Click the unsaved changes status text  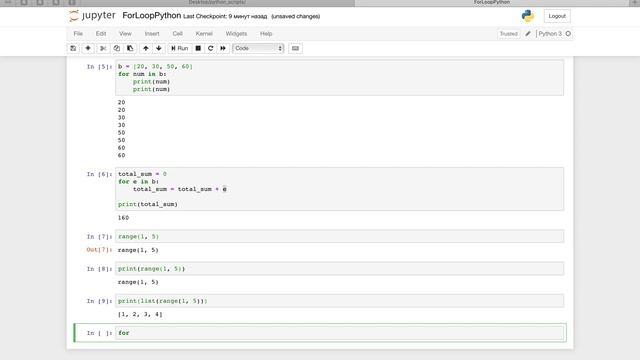[x=296, y=16]
